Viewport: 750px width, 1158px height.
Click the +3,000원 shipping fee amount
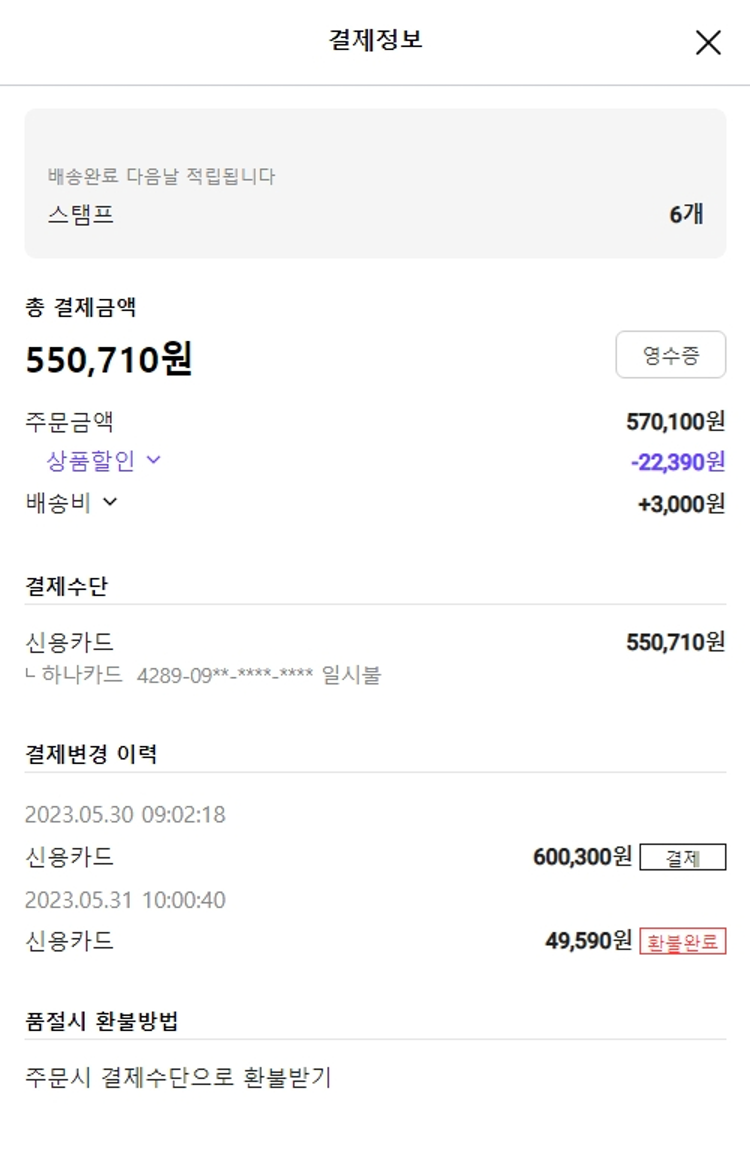(x=680, y=504)
